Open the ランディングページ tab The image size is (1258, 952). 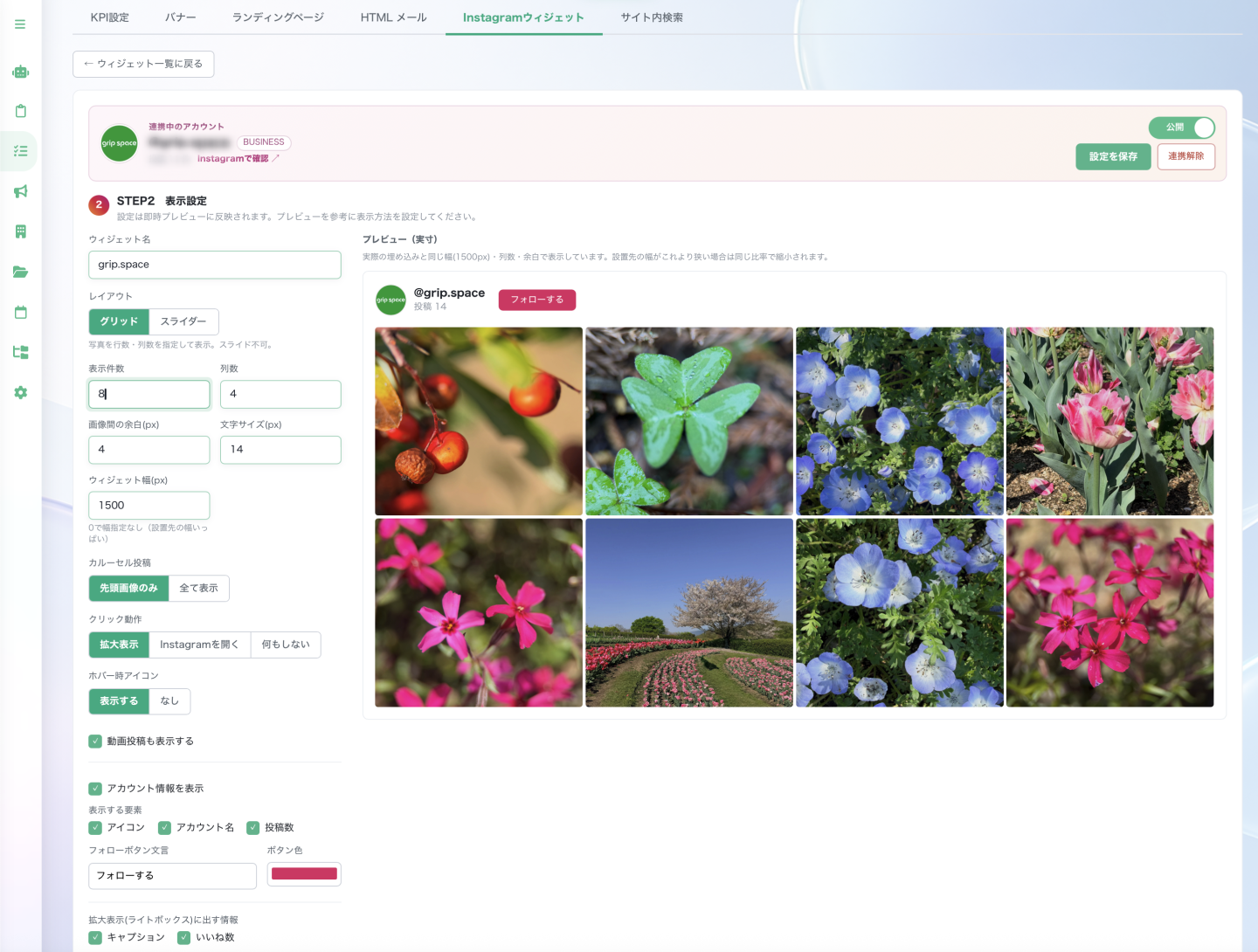click(278, 17)
